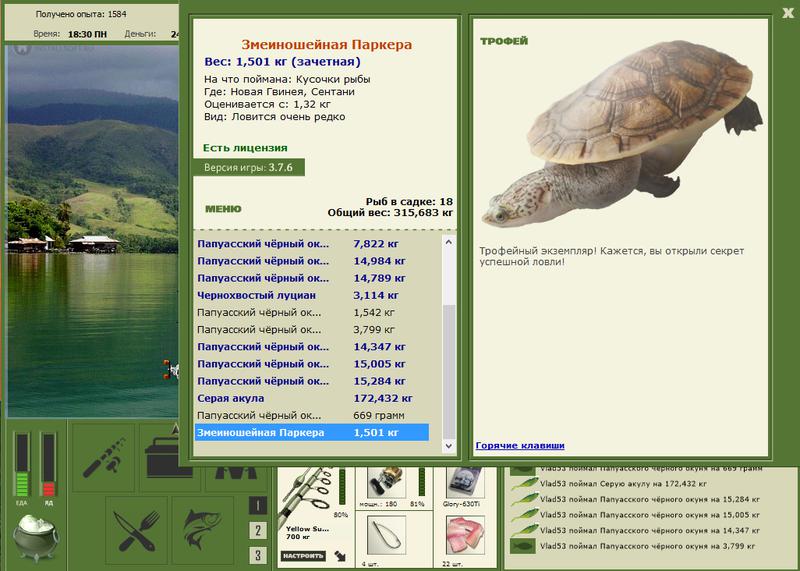Click fish icon beside 15,005 кг log entry
Screen dimensions: 800x571
click(523, 514)
